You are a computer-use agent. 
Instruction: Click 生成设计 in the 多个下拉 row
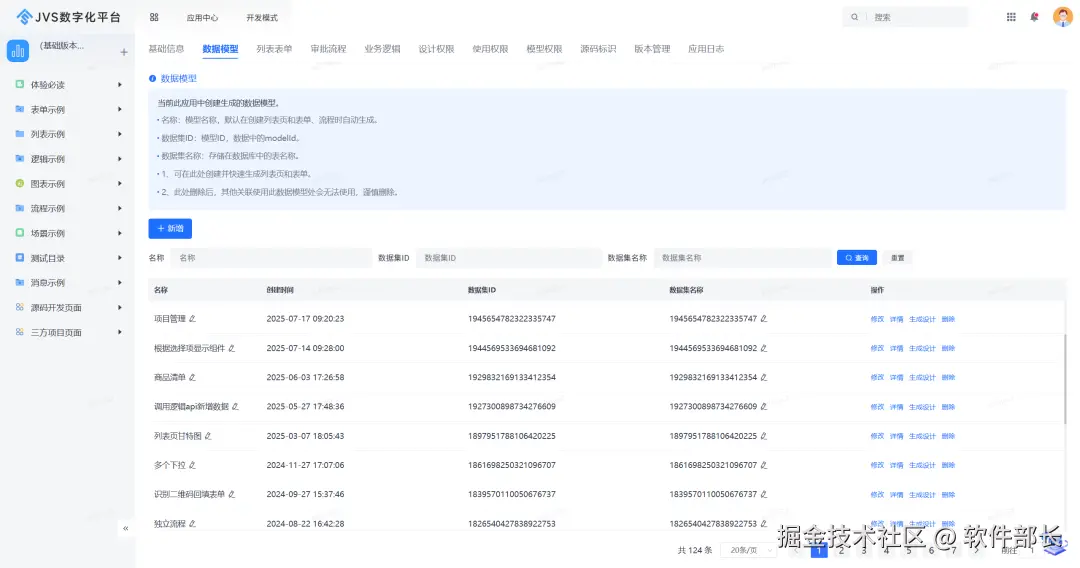[x=922, y=465]
